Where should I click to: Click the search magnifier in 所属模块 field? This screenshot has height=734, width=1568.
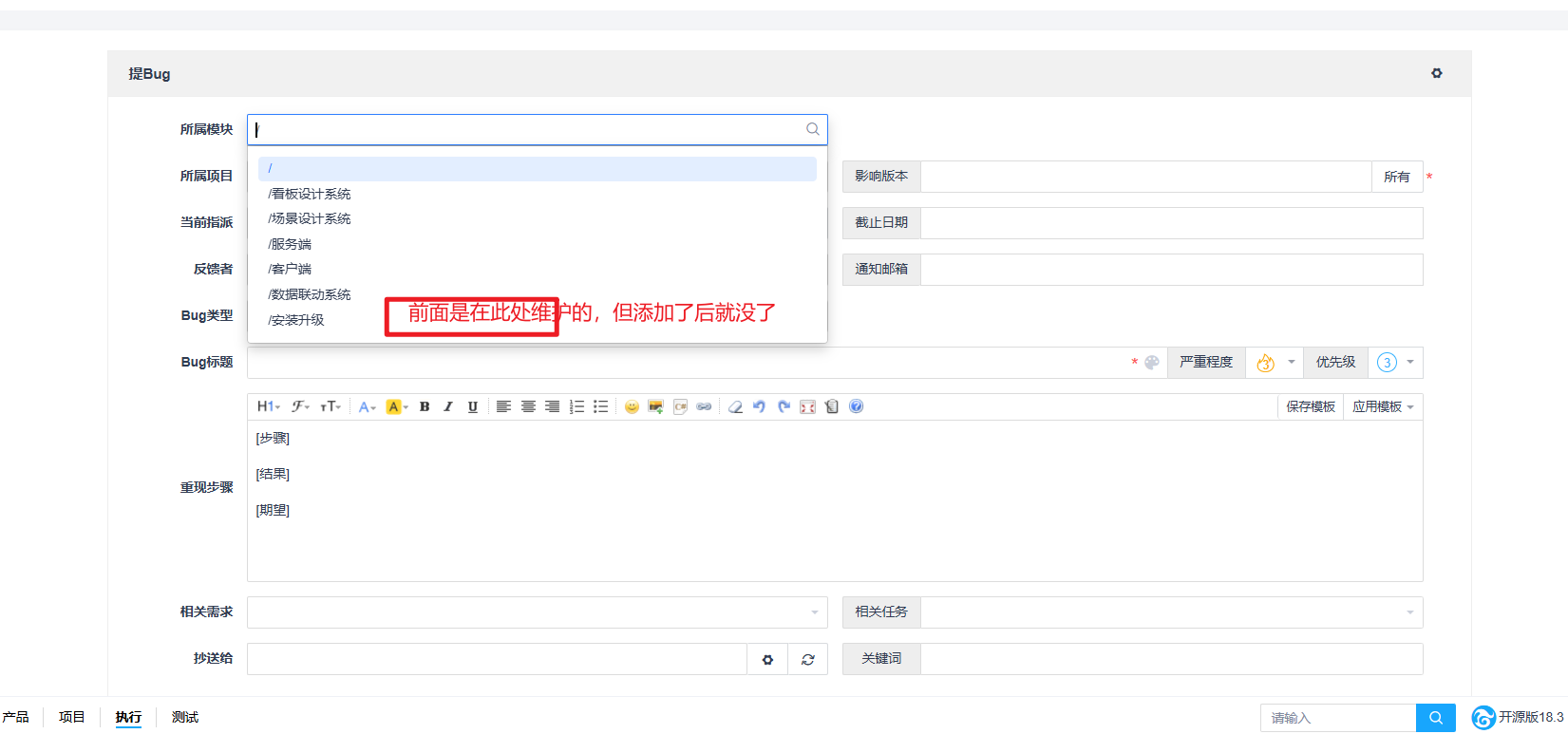click(813, 129)
